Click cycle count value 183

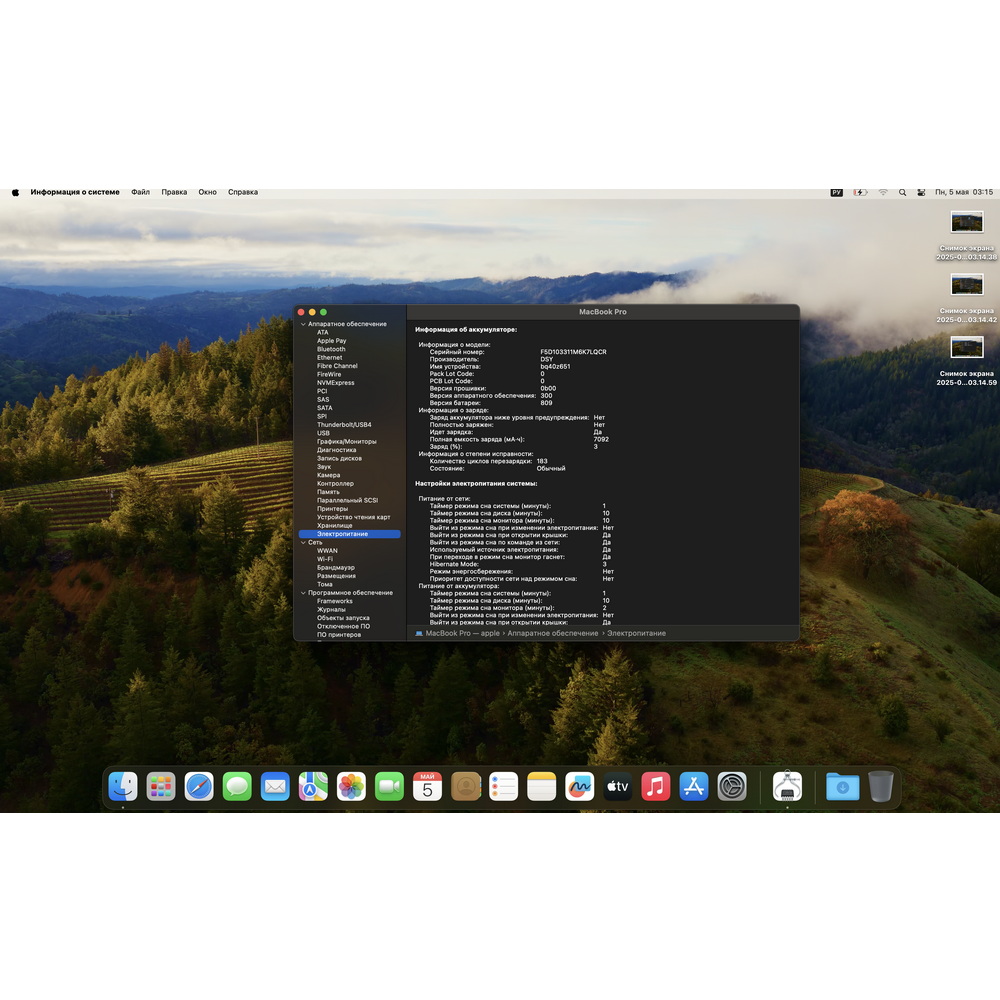[x=542, y=461]
